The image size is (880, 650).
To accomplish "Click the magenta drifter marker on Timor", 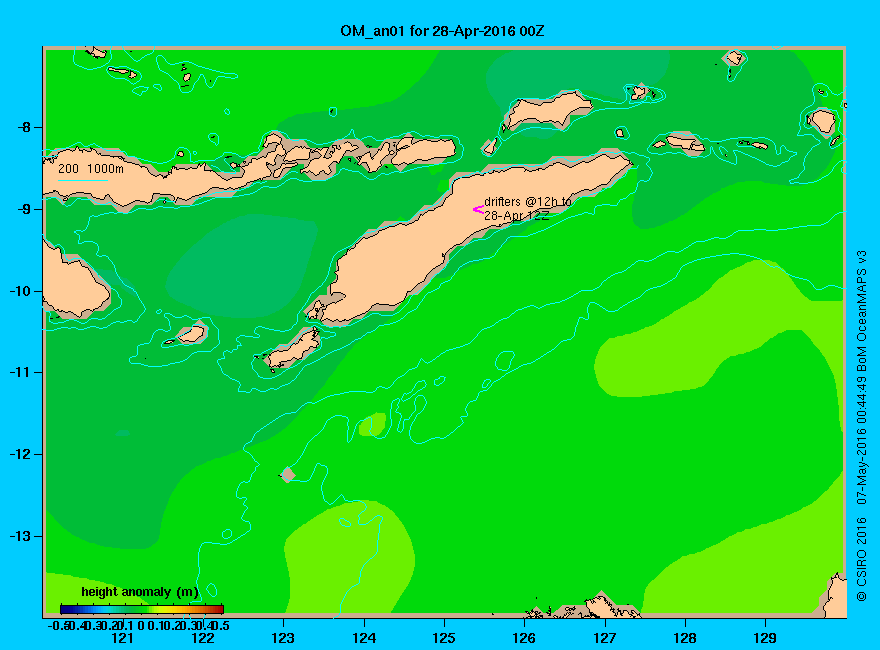I will 478,209.
